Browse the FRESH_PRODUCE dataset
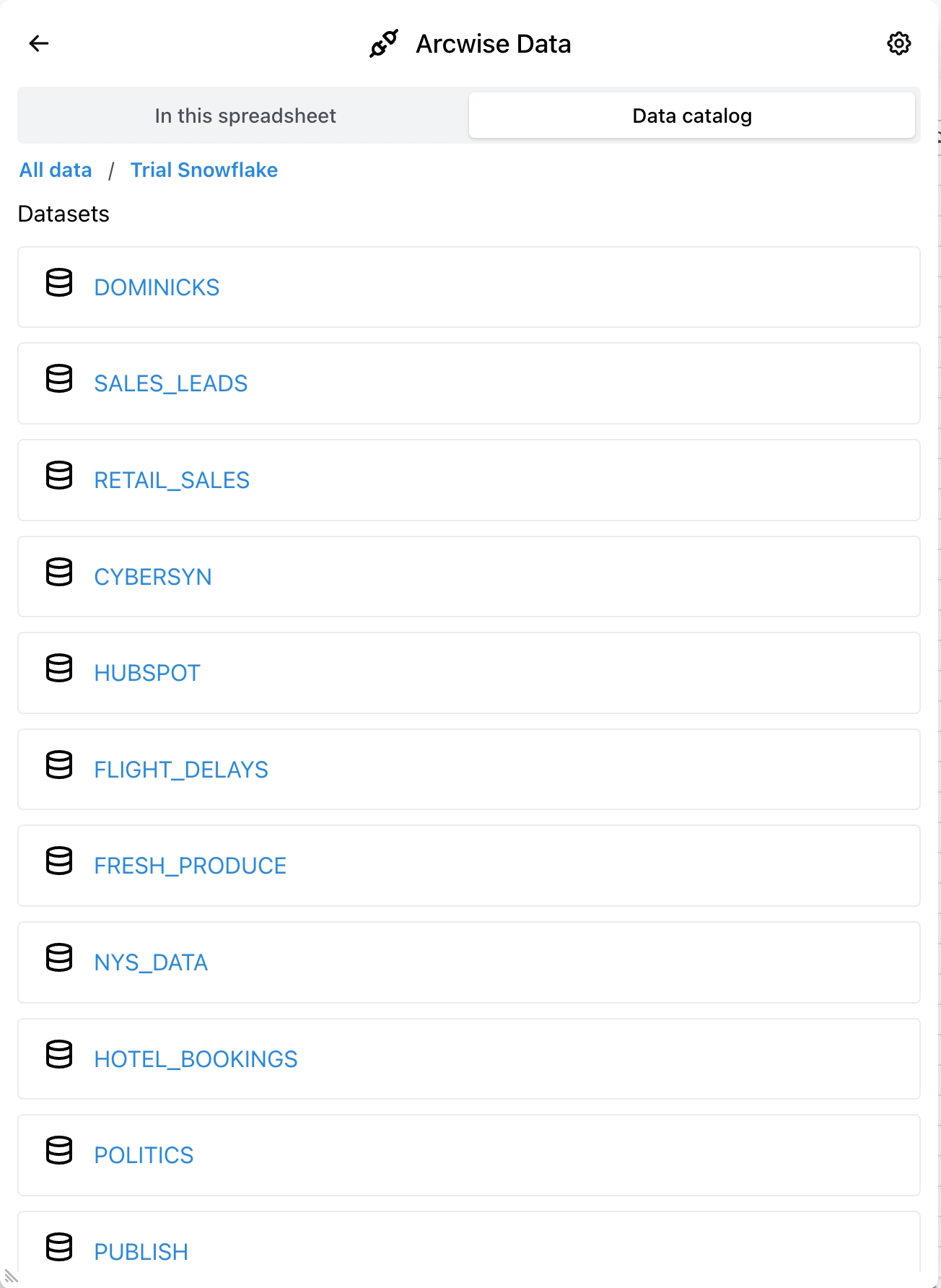941x1288 pixels. click(x=191, y=866)
